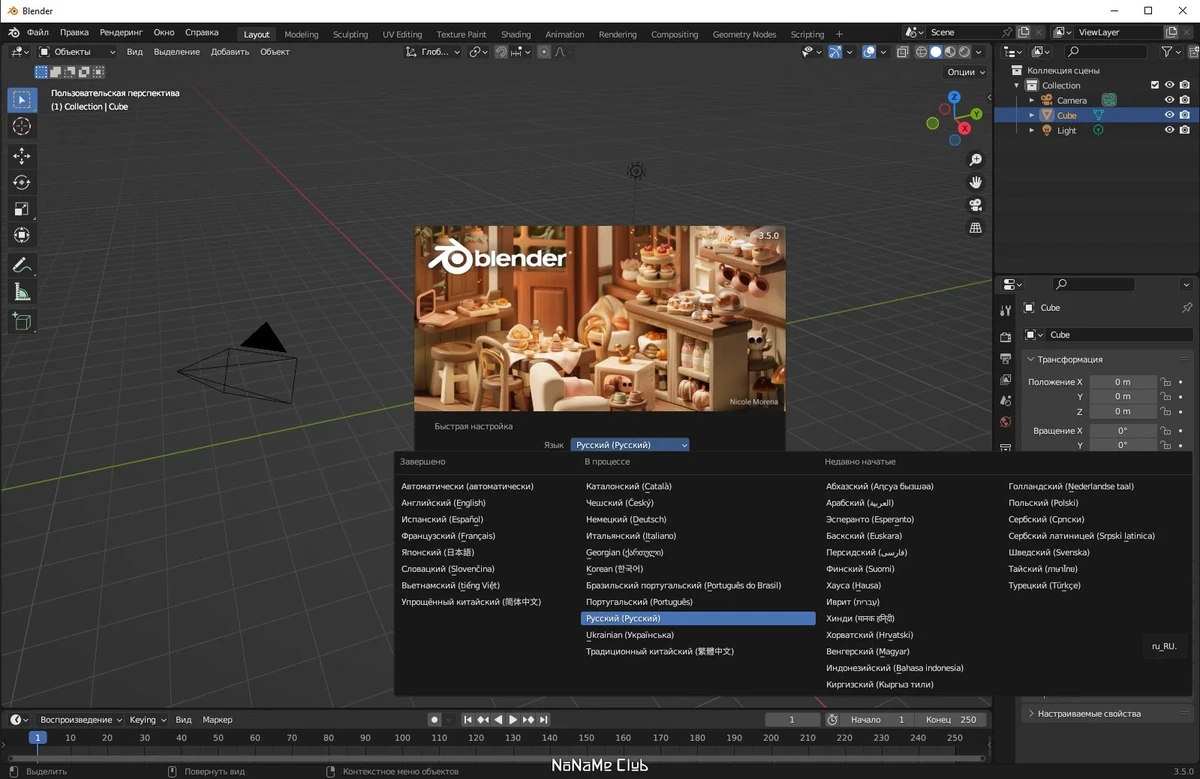1200x779 pixels.
Task: Choose the Measure ruler tool
Action: click(22, 292)
